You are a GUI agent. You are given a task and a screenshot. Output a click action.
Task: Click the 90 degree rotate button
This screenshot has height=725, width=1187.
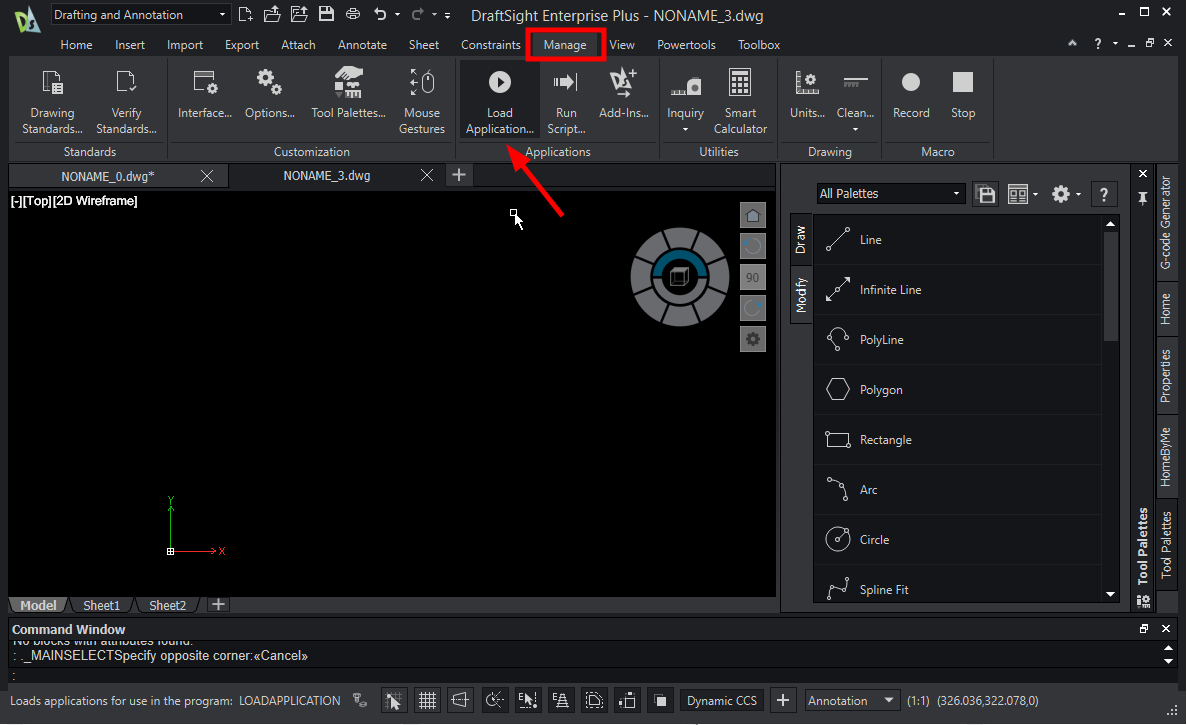click(x=752, y=277)
